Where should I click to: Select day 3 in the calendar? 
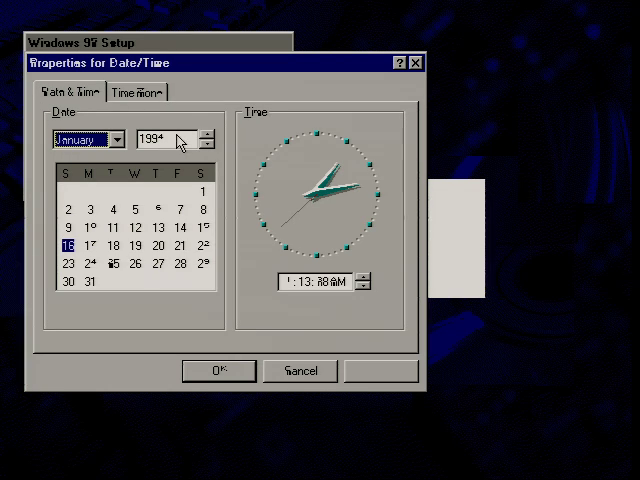(91, 209)
